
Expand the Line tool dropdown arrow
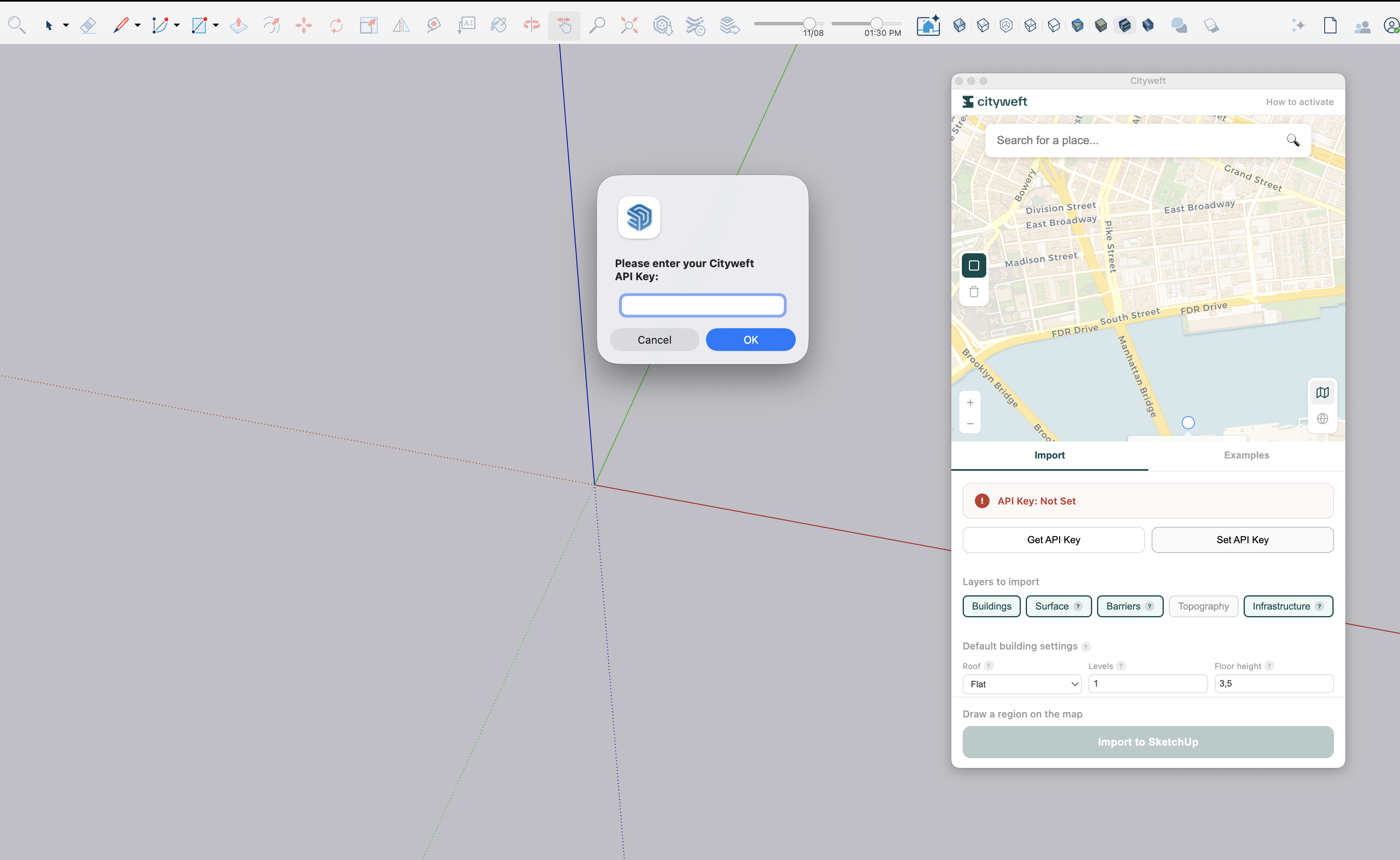coord(138,25)
